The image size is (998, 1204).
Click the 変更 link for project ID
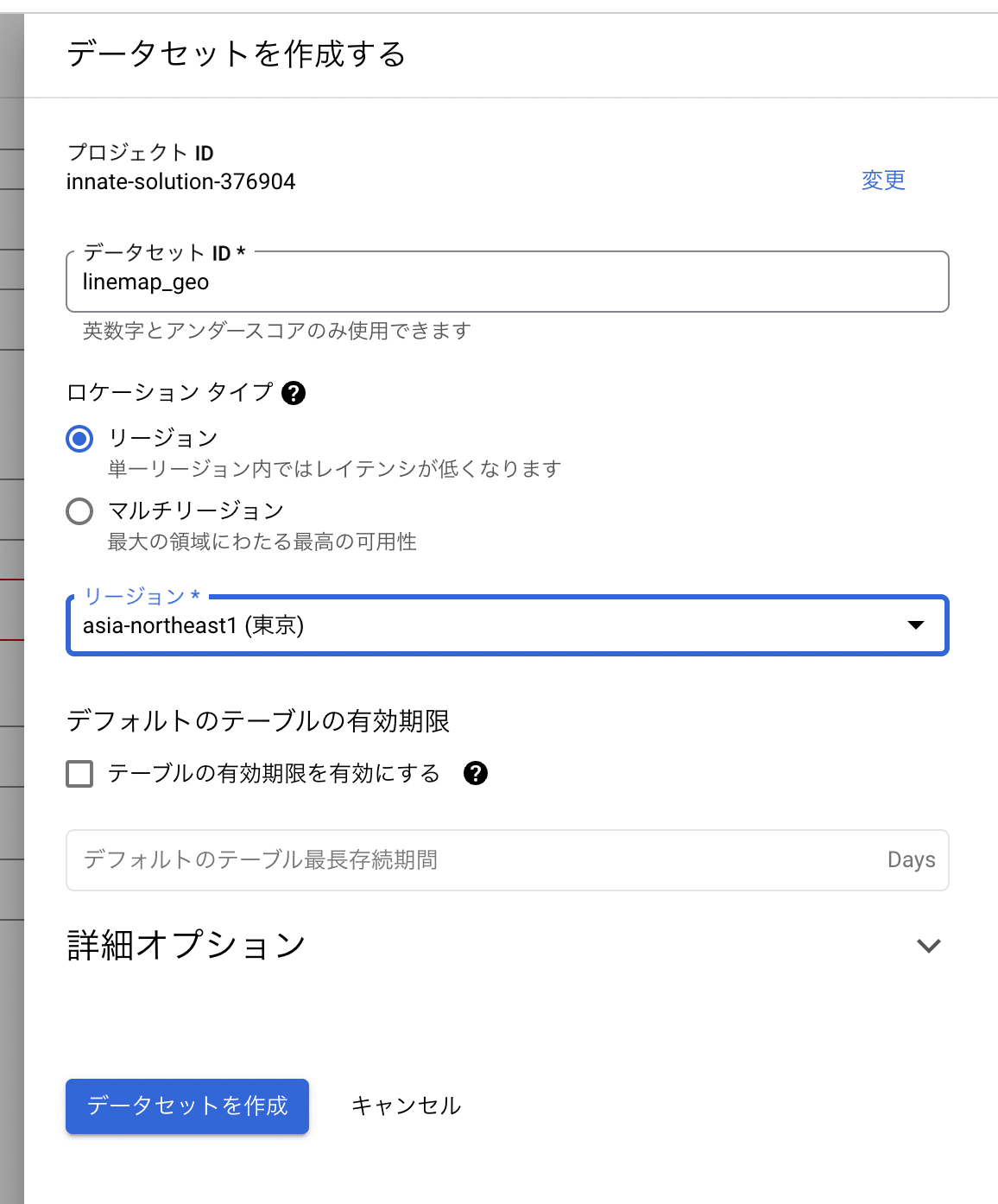click(883, 180)
